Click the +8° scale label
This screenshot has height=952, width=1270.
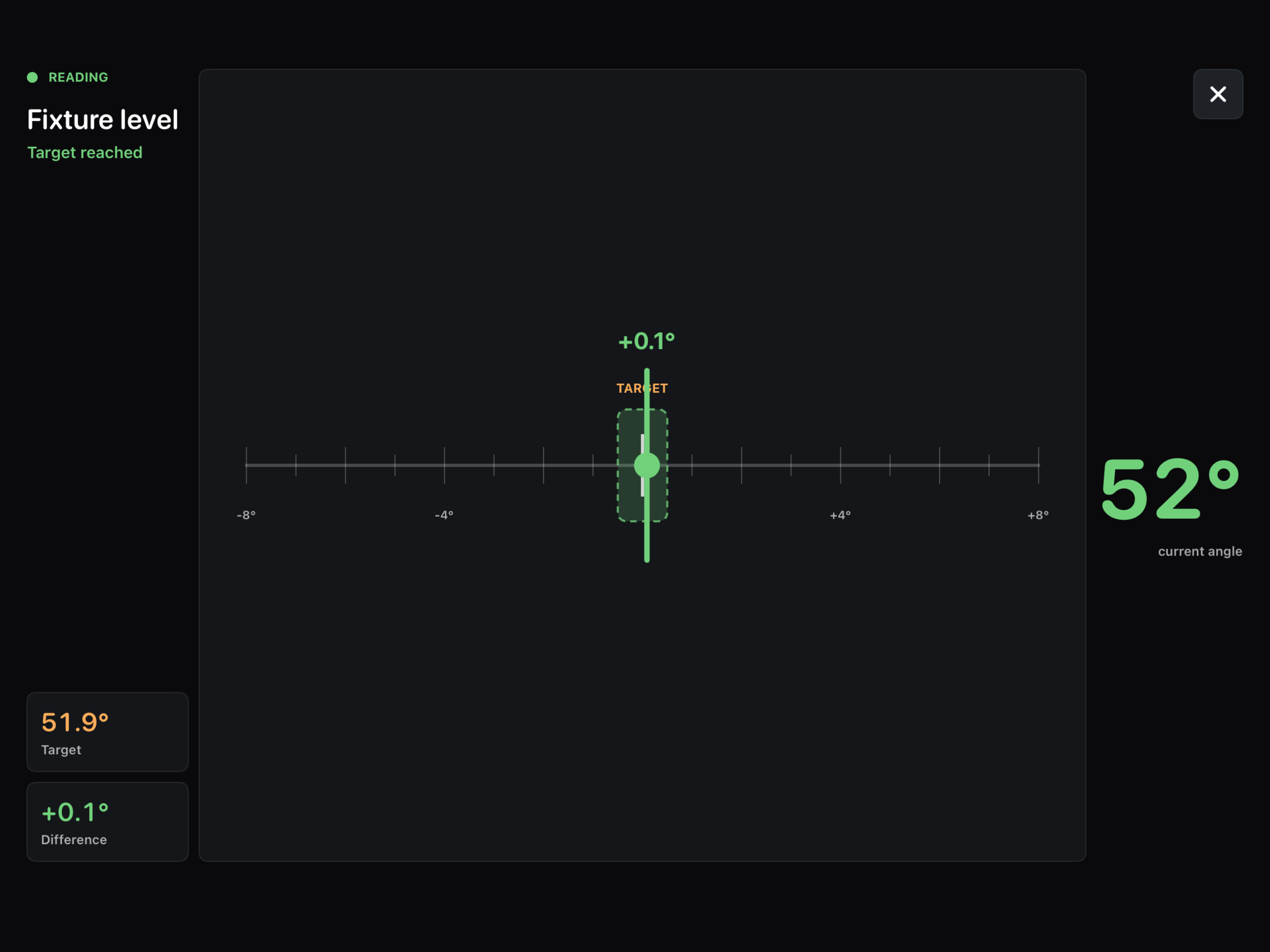tap(1038, 515)
